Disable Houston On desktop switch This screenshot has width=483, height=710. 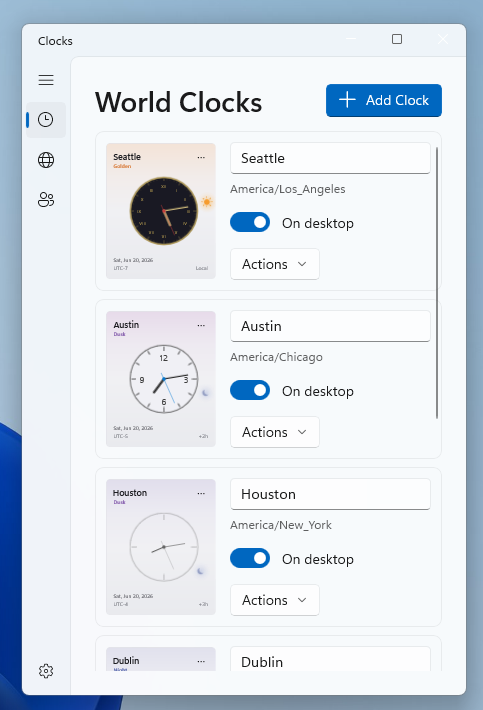tap(250, 558)
